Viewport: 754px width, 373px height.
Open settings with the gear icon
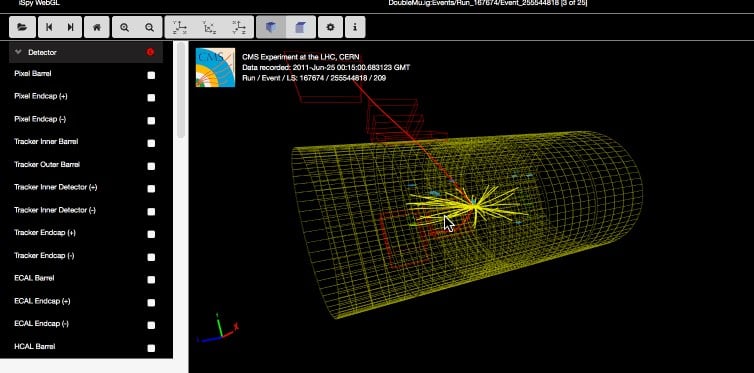coord(330,27)
